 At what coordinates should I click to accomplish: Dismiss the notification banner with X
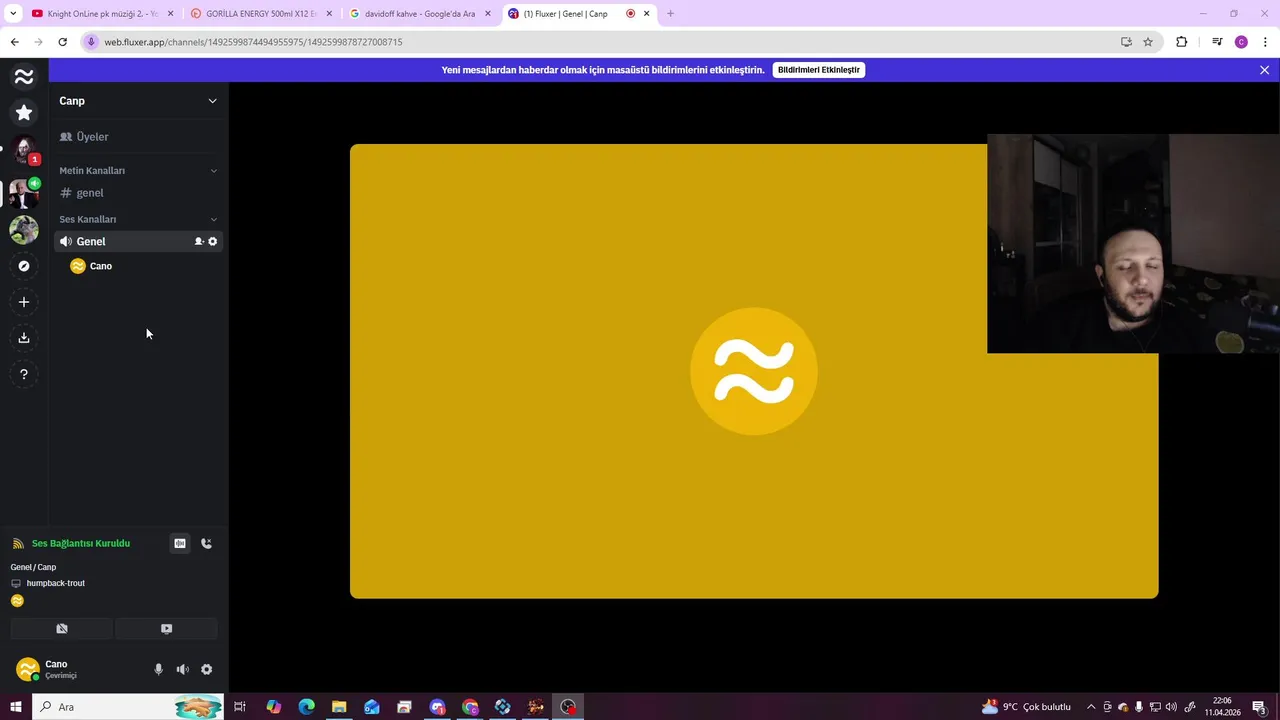1264,70
